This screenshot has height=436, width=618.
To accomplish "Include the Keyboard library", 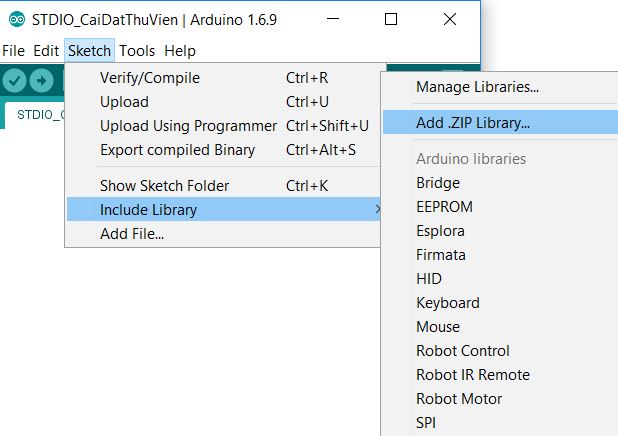I will click(501, 303).
